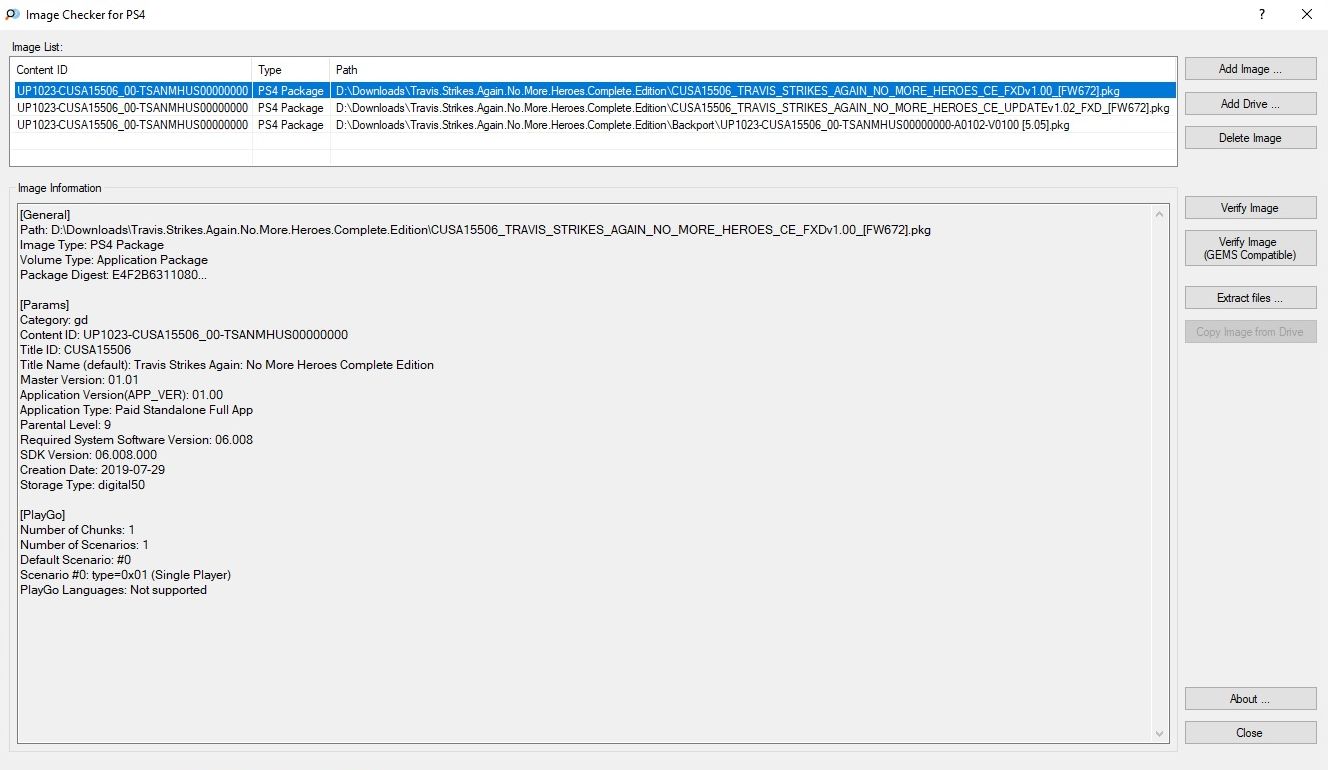
Task: Click the Application Type: Paid Standalone Full App line
Action: tap(136, 410)
